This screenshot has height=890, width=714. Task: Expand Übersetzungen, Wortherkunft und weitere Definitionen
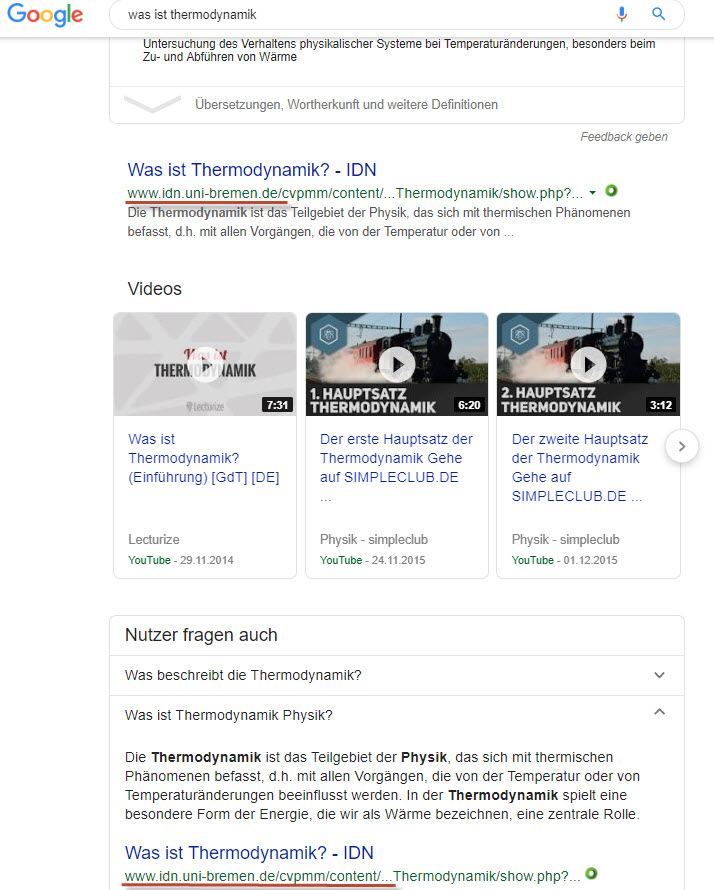point(397,104)
